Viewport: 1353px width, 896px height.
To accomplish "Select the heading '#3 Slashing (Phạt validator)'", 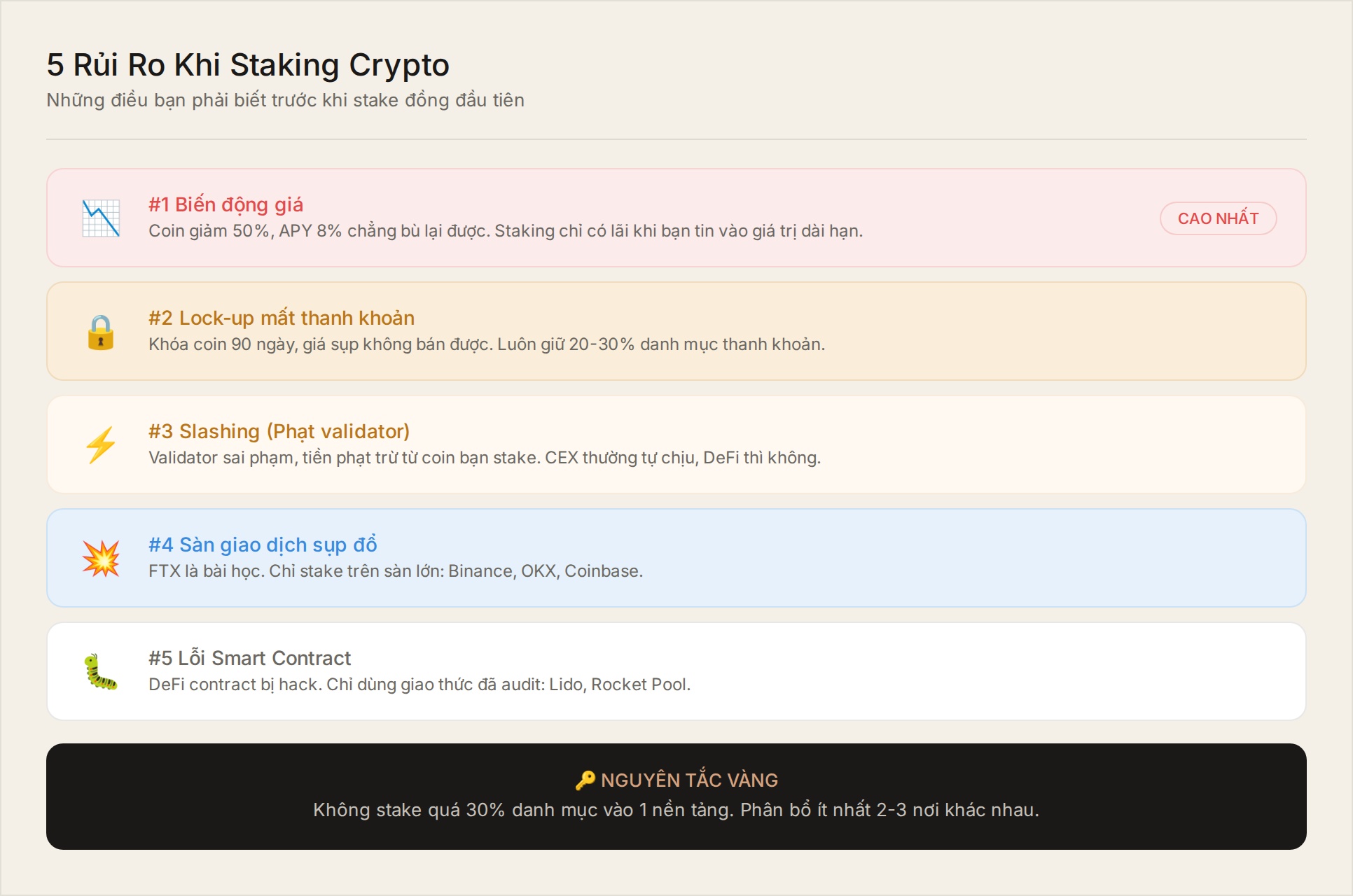I will (279, 431).
